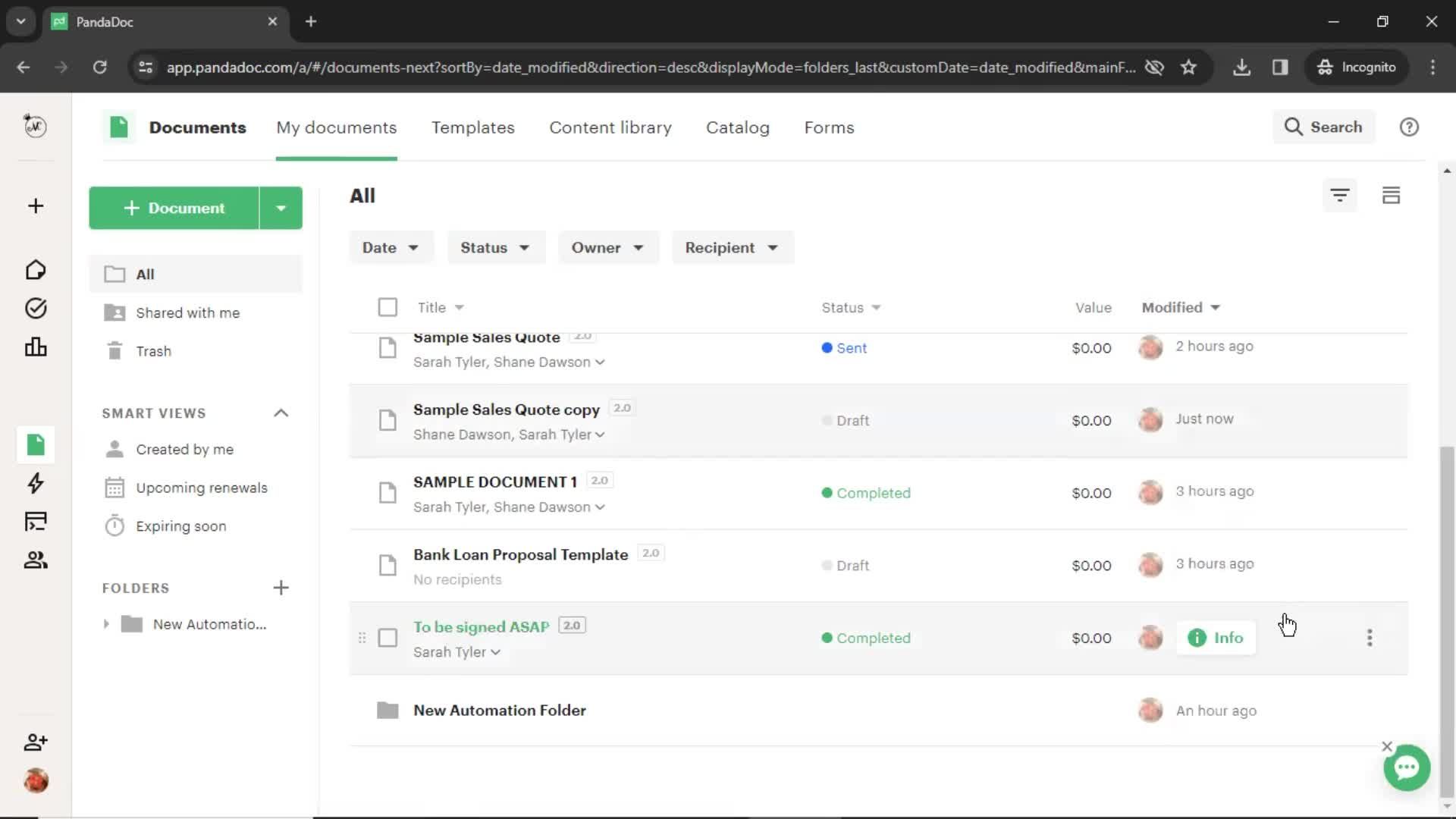The height and width of the screenshot is (819, 1456).
Task: Reload the page
Action: (x=99, y=67)
